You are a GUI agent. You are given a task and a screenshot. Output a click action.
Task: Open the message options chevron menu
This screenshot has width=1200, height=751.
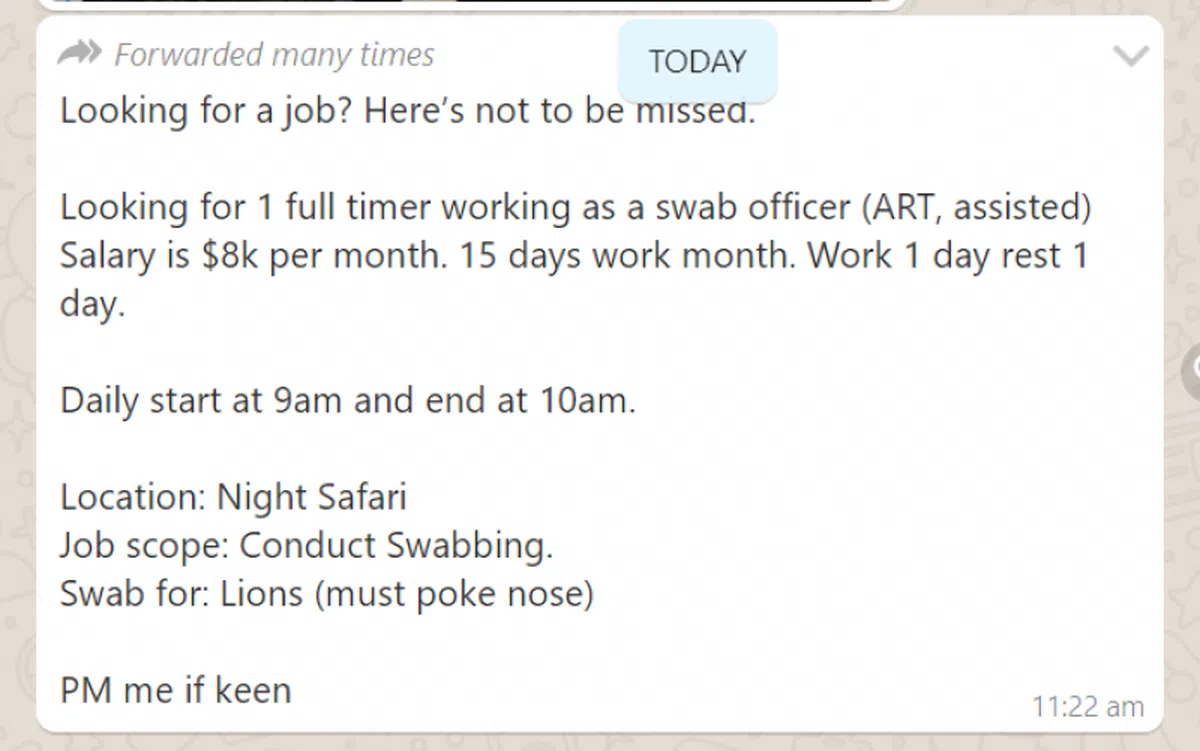point(1131,57)
